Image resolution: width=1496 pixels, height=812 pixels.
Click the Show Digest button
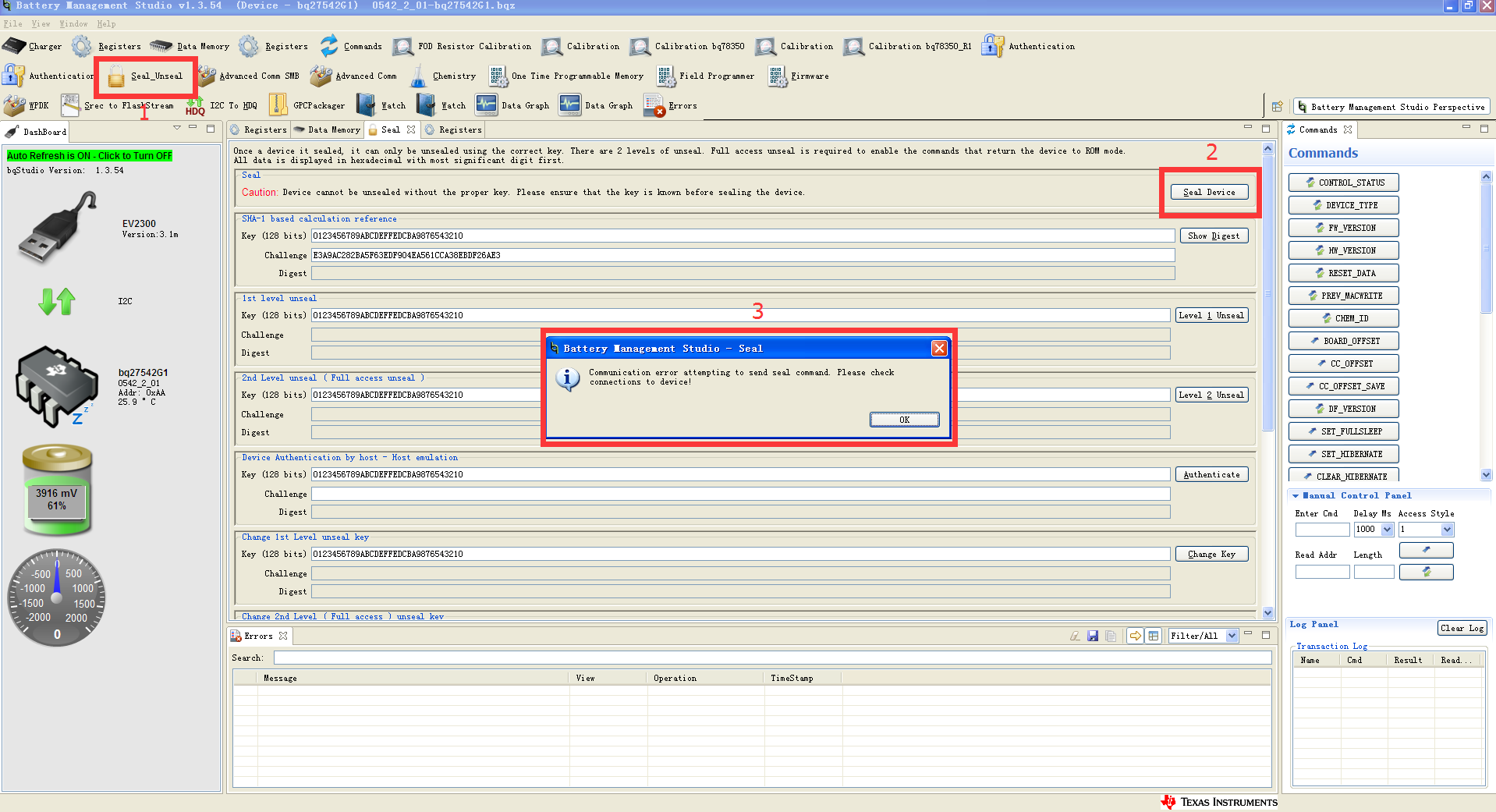pyautogui.click(x=1214, y=236)
